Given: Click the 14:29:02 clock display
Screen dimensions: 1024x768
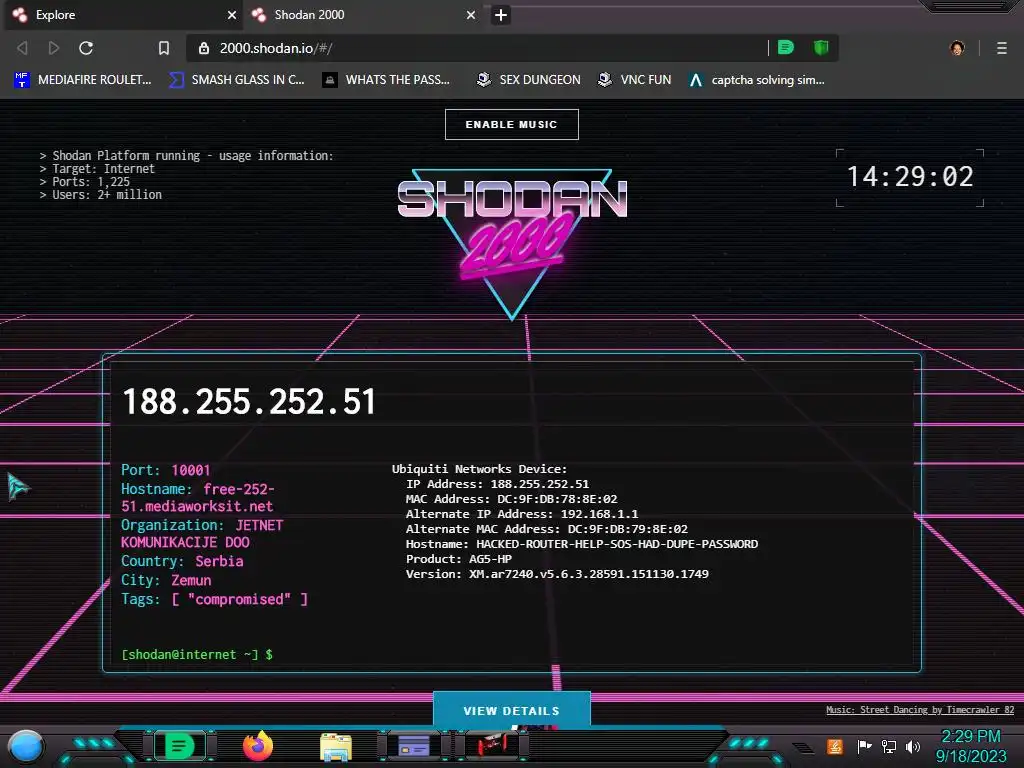Looking at the screenshot, I should pos(910,177).
